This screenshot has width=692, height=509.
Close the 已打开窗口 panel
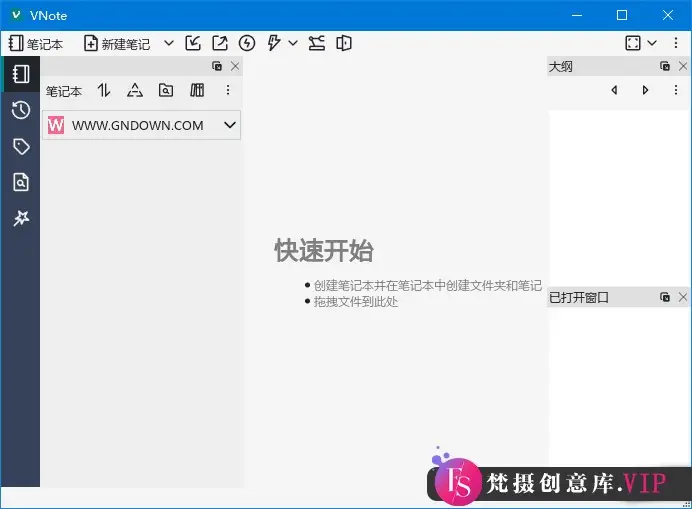click(x=683, y=297)
